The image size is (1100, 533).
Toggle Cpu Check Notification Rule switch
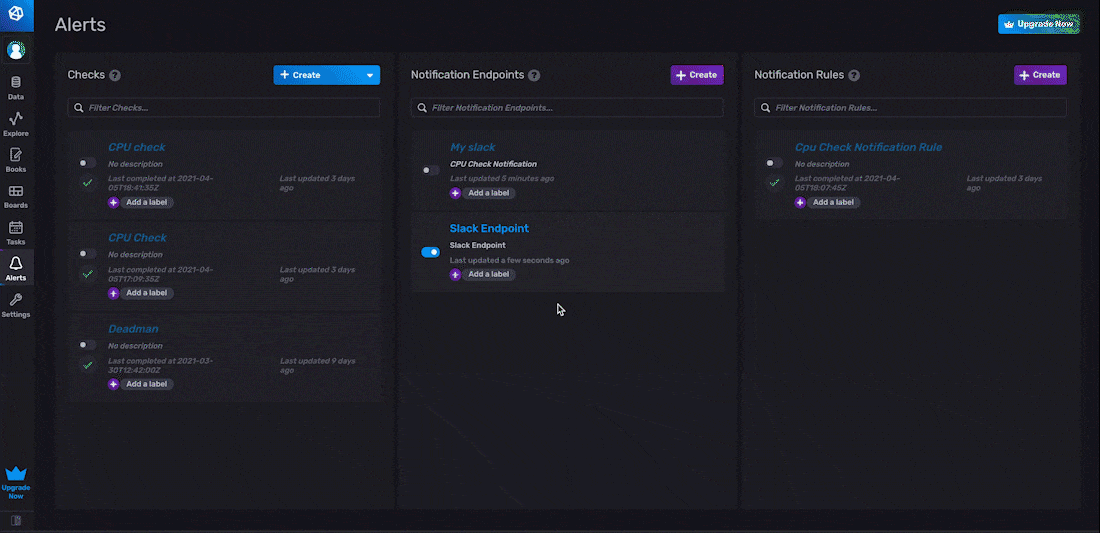click(x=774, y=163)
